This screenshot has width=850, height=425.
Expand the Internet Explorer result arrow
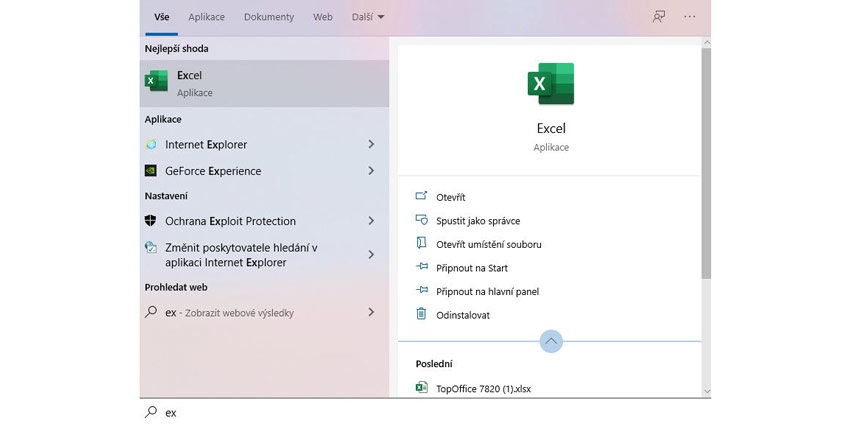(371, 144)
